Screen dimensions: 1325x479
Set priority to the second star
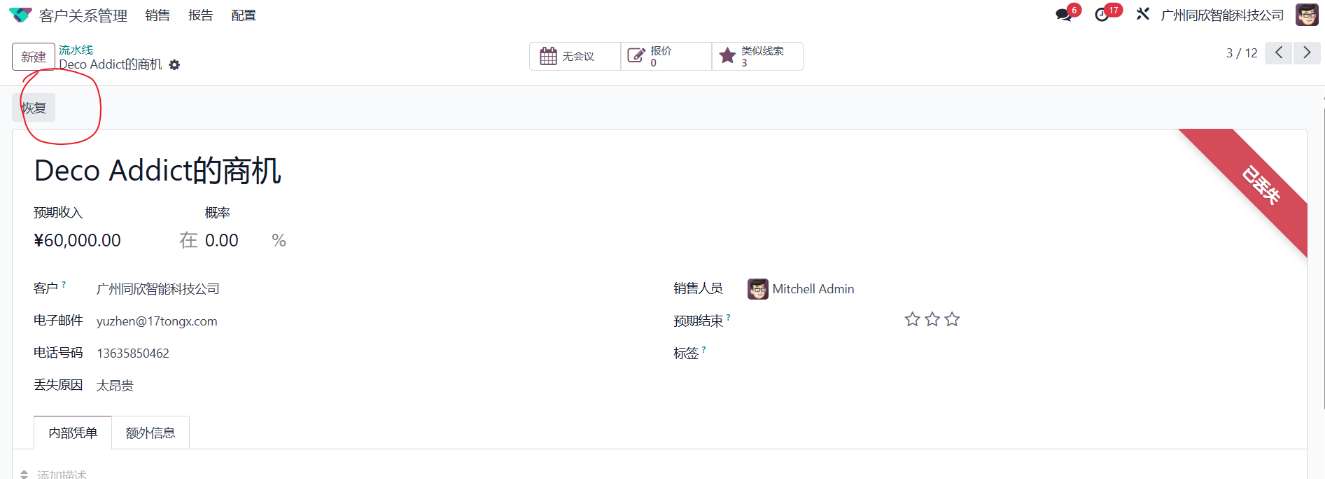(x=932, y=319)
